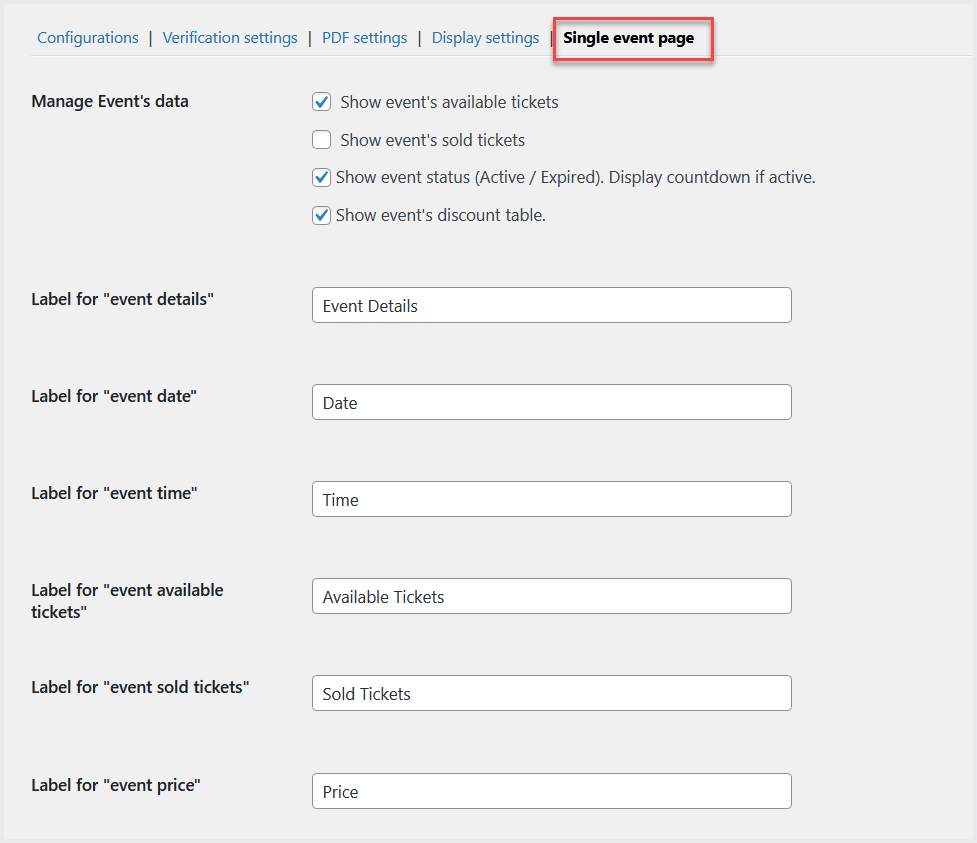
Task: Click the Time label input field
Action: (551, 500)
